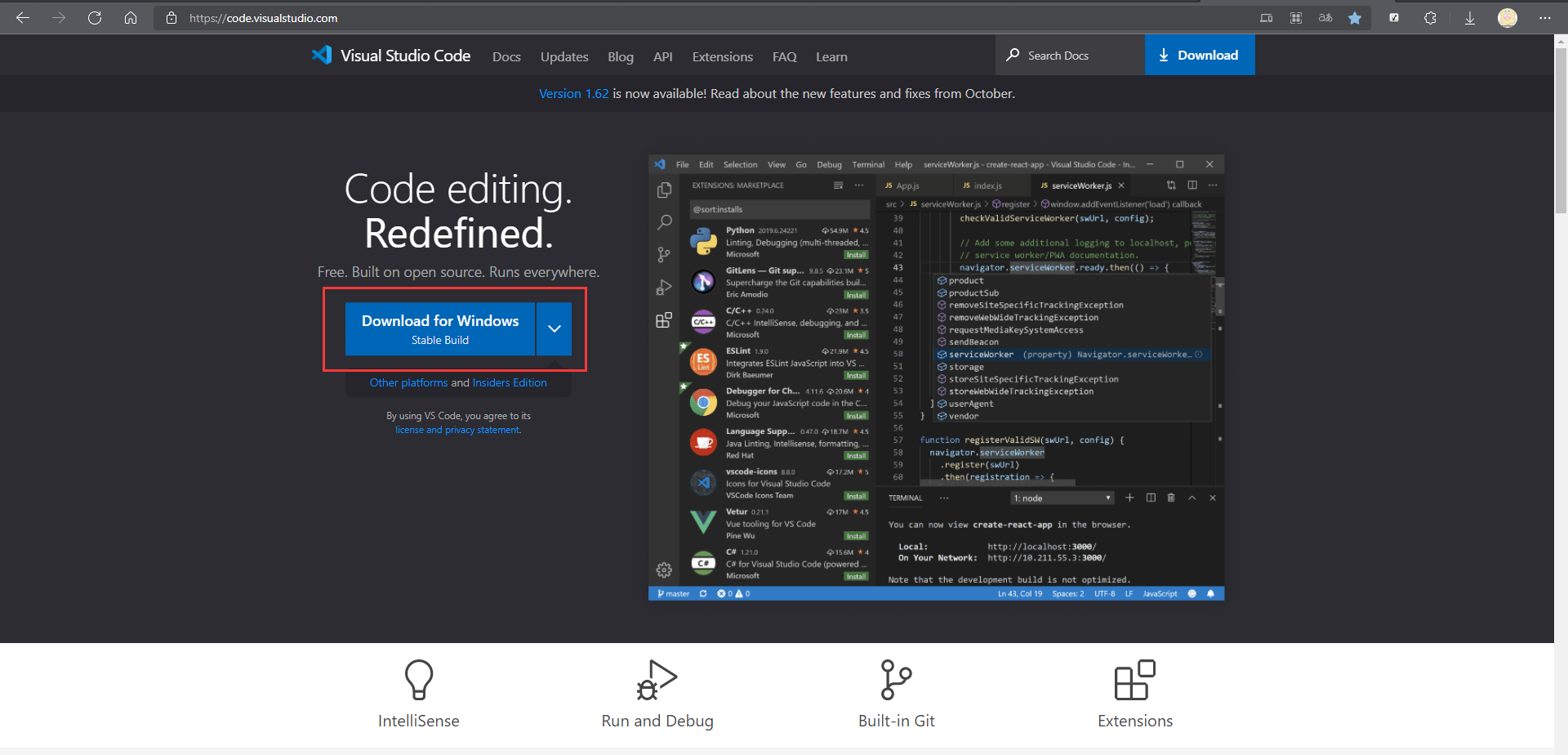The width and height of the screenshot is (1568, 755).
Task: Click Install for the Python extension
Action: pyautogui.click(x=856, y=255)
